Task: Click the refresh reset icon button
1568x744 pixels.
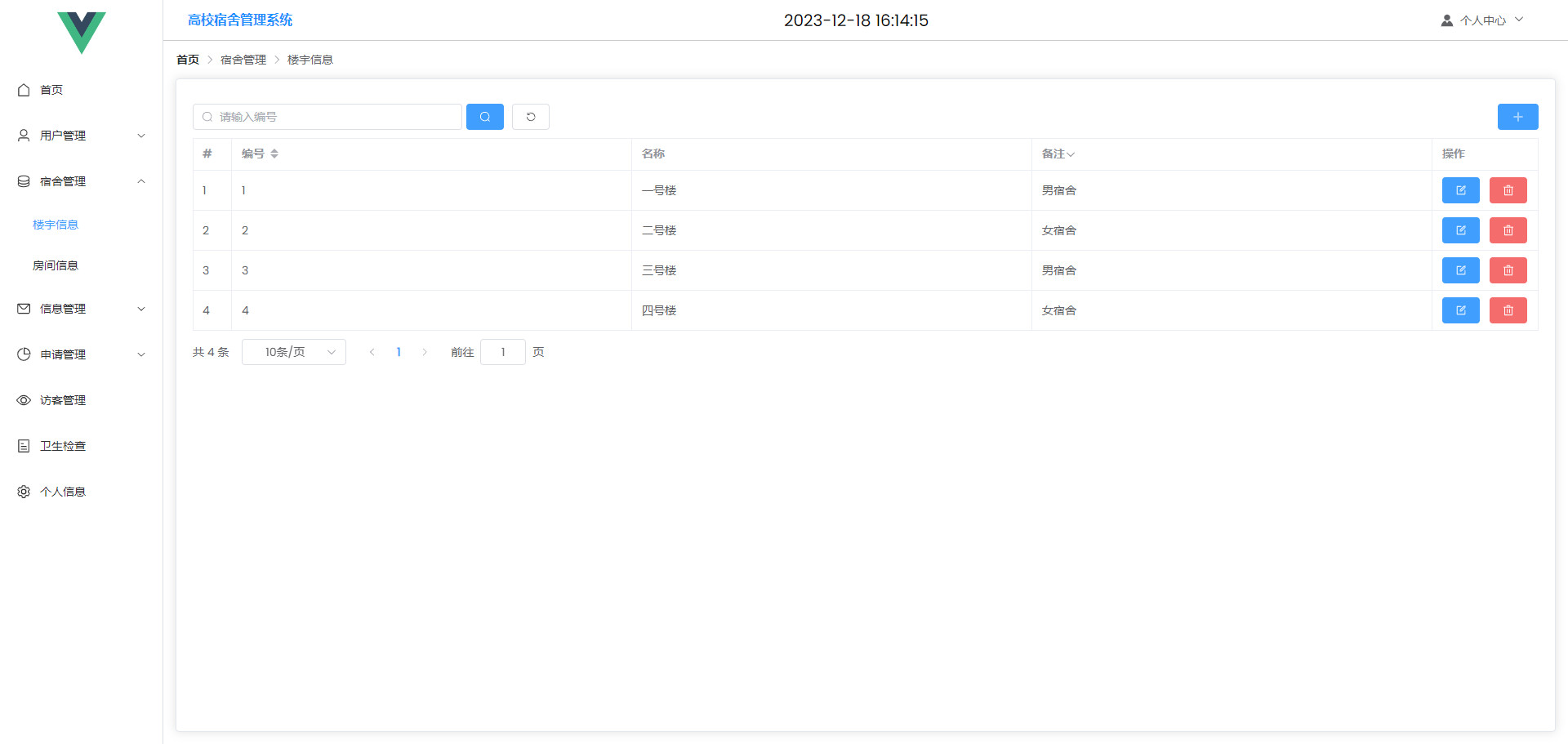Action: pos(531,117)
